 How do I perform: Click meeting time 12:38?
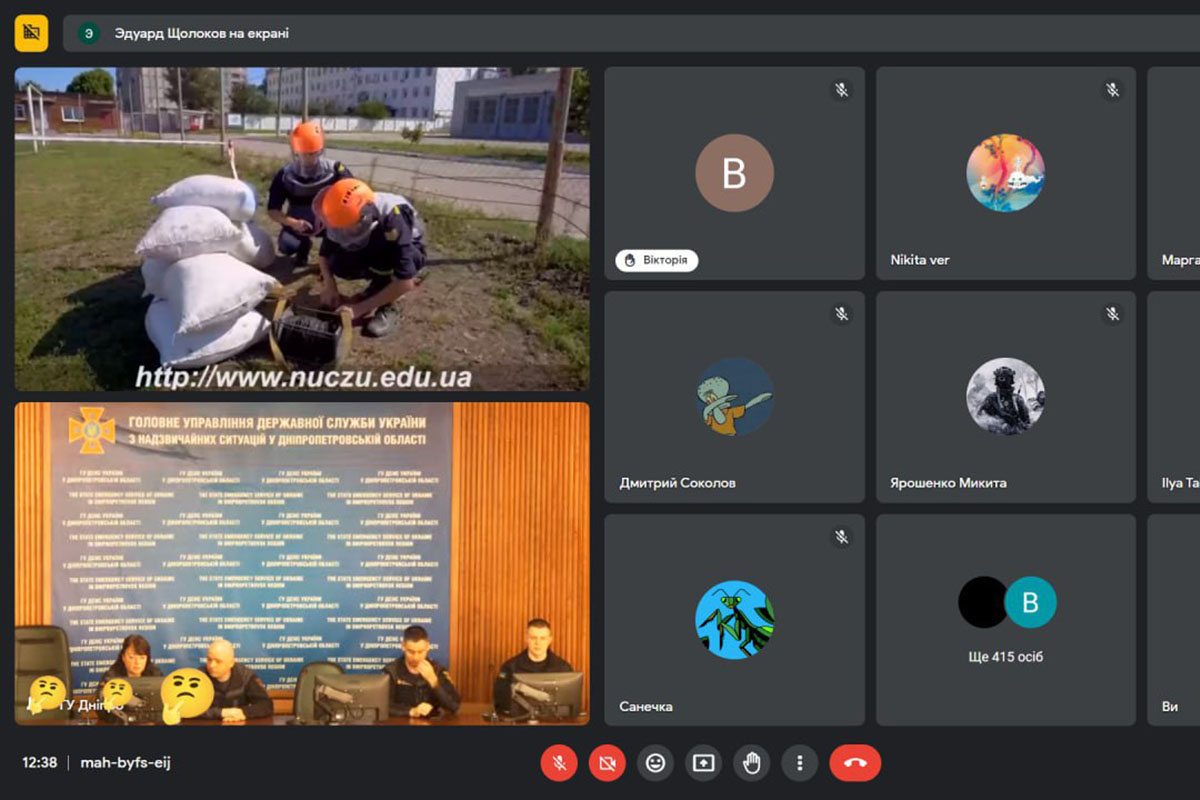tap(40, 762)
